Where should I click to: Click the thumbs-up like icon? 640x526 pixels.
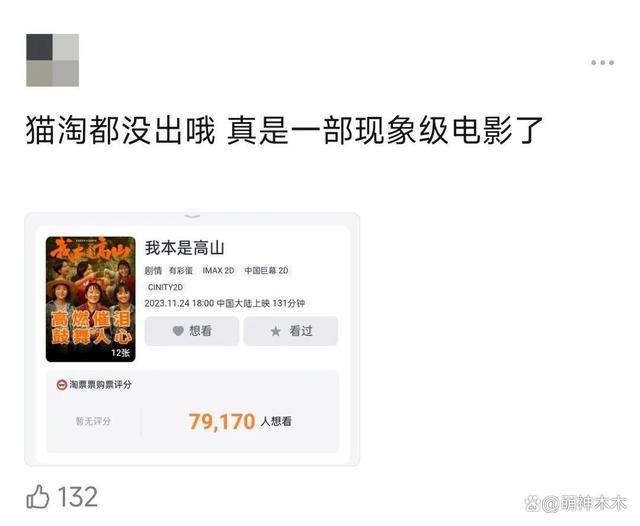[38, 497]
